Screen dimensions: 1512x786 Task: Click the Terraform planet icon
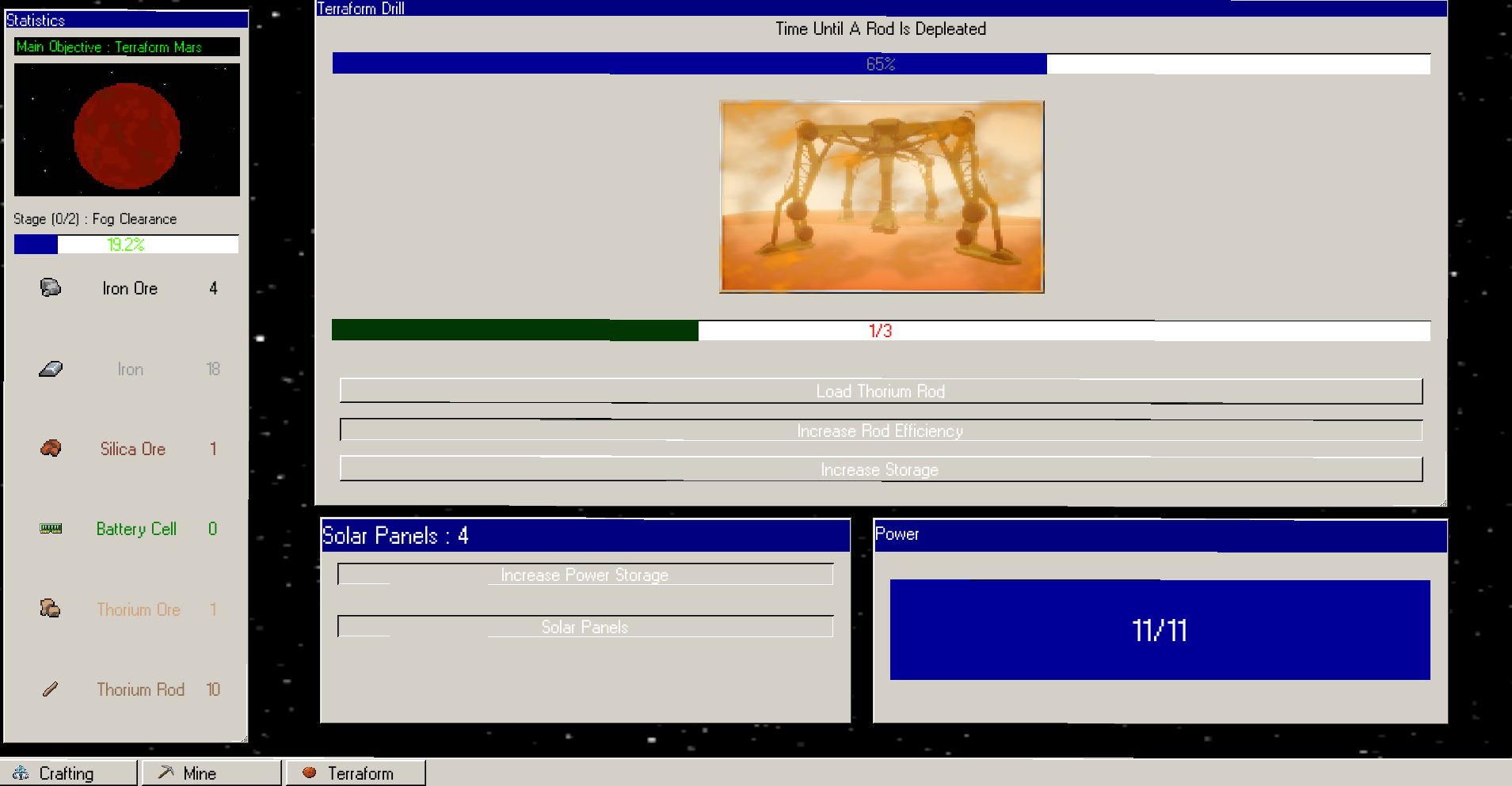pyautogui.click(x=310, y=773)
